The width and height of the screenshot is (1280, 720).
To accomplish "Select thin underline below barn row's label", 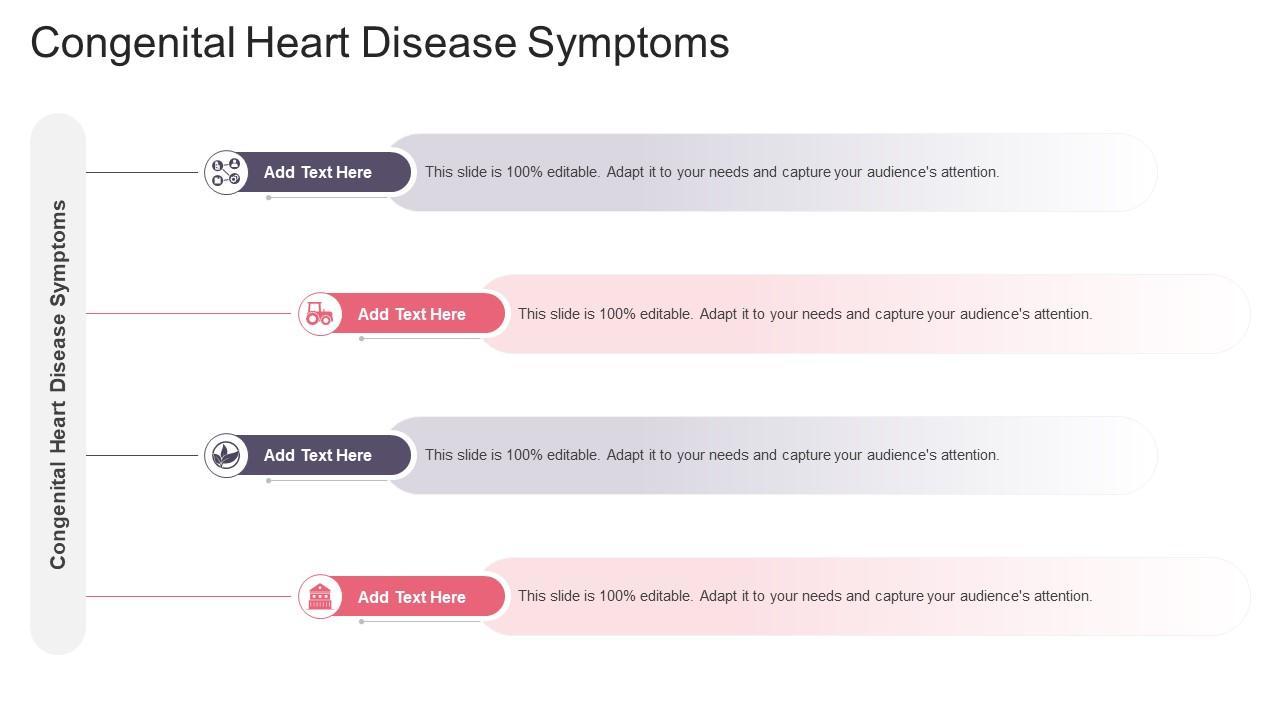I will (x=421, y=622).
